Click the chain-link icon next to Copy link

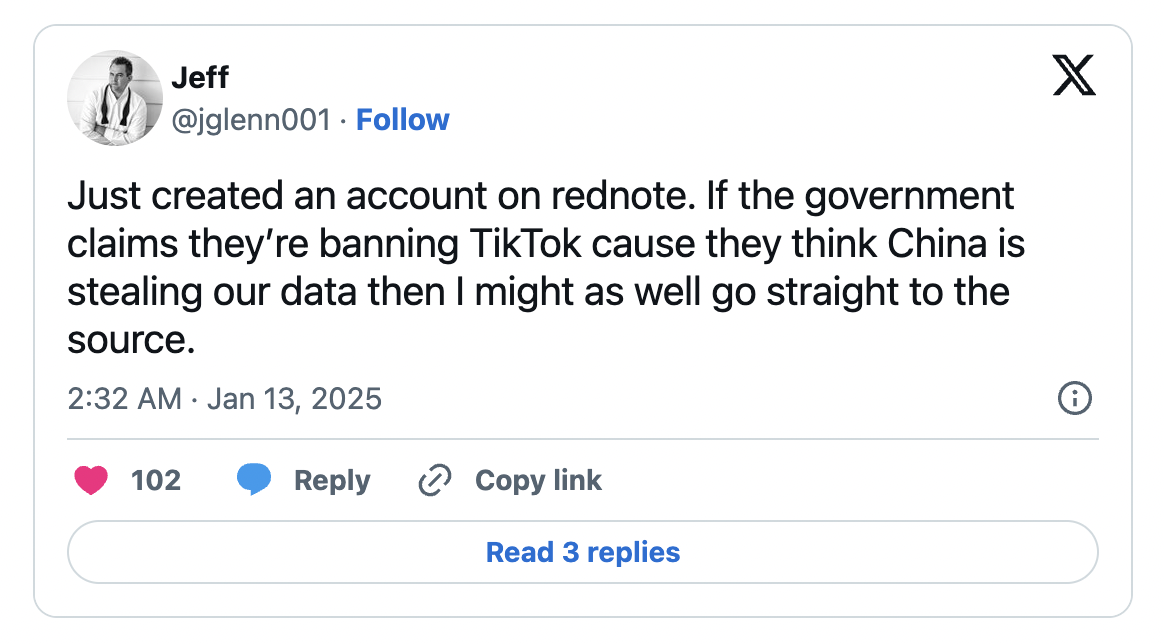(x=434, y=480)
